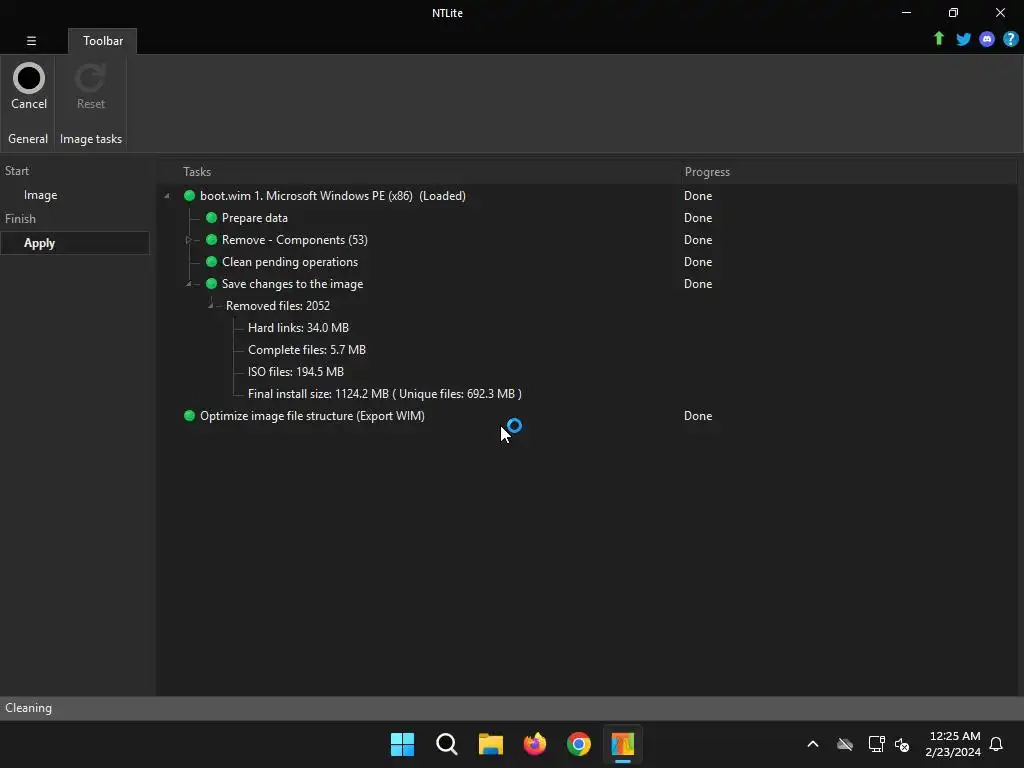Collapse the boot.wim tree node
Viewport: 1024px width, 768px height.
coord(167,195)
